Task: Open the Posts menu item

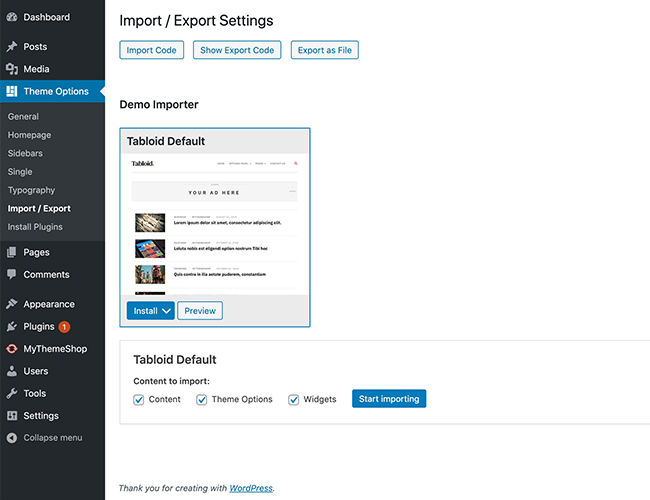Action: [53, 46]
